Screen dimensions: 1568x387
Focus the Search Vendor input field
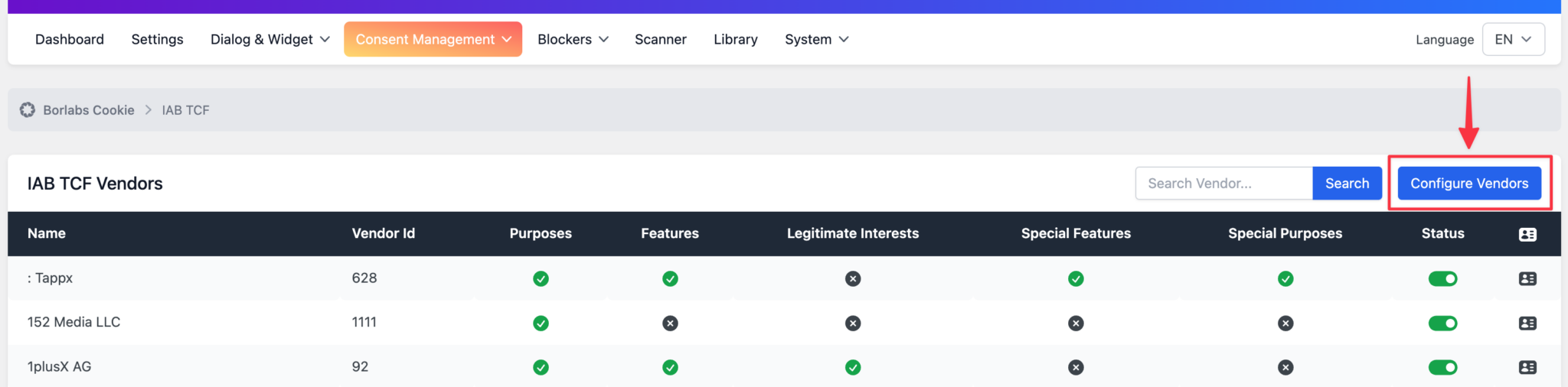(x=1223, y=184)
